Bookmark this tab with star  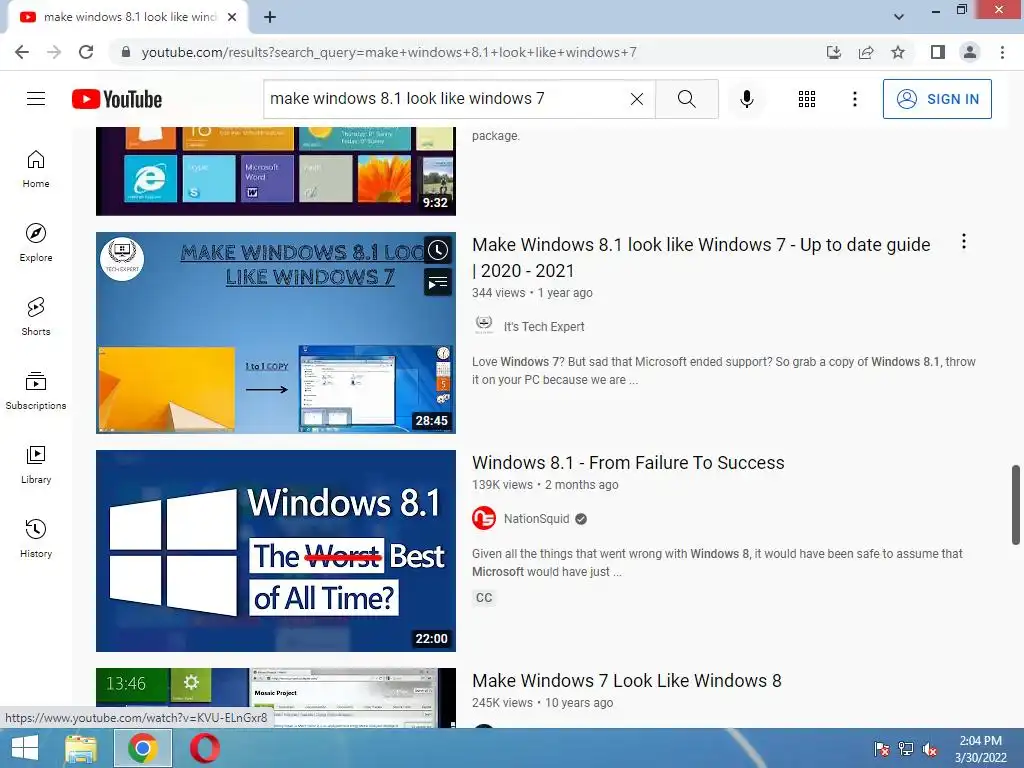898,52
